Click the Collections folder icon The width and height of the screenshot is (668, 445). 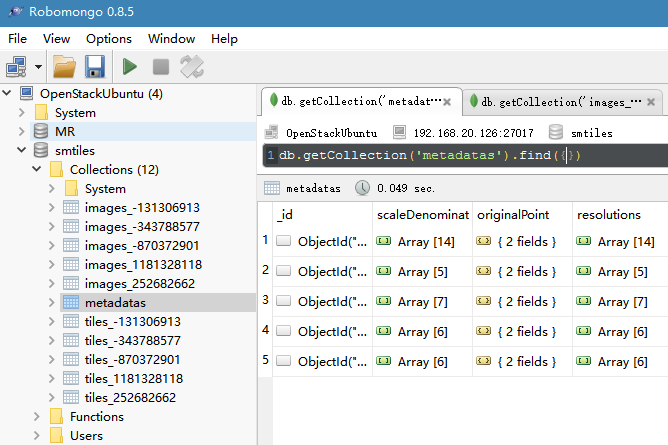pyautogui.click(x=56, y=169)
